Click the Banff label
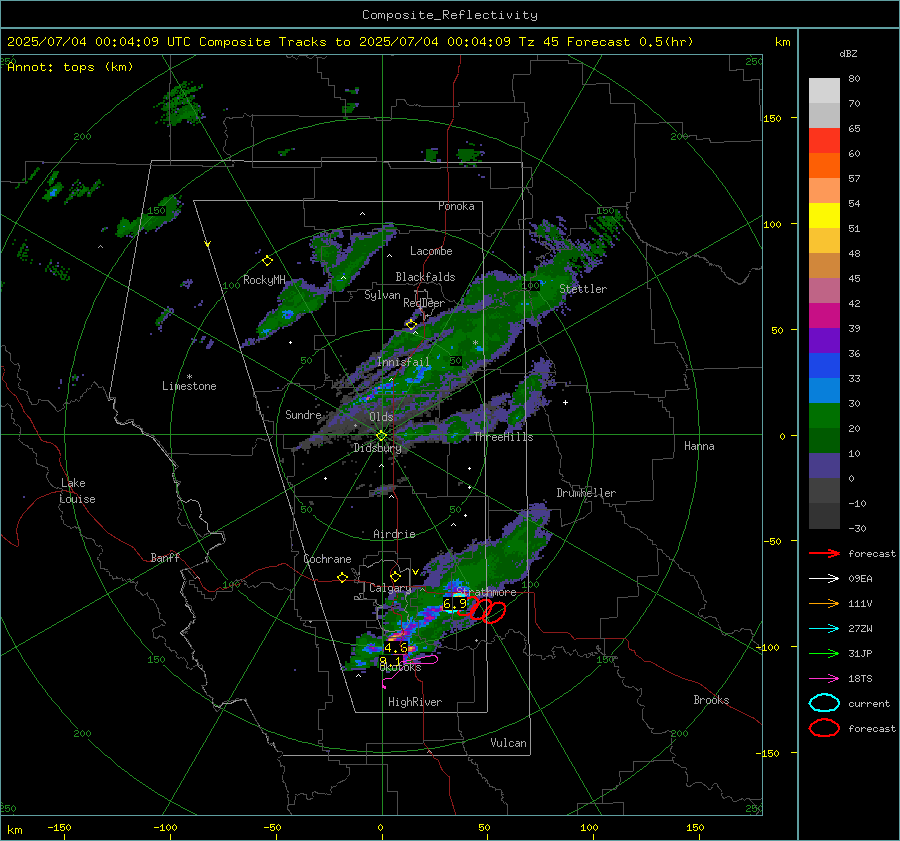Viewport: 900px width, 841px height. coord(165,558)
